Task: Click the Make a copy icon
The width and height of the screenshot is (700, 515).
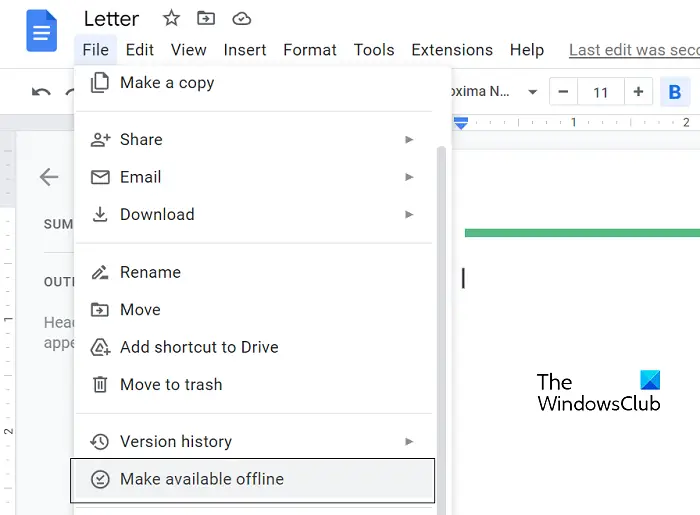Action: coord(100,83)
